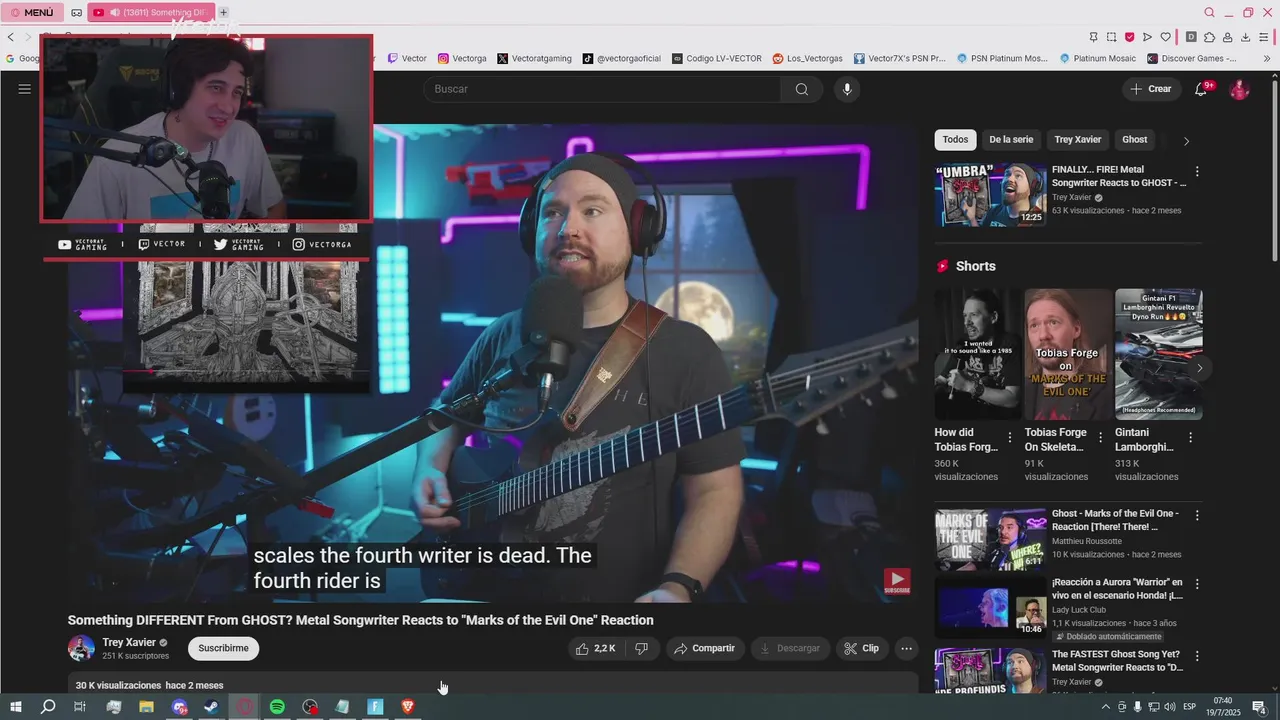The width and height of the screenshot is (1280, 720).
Task: Open the Vectoratgaming bookmark
Action: (534, 58)
